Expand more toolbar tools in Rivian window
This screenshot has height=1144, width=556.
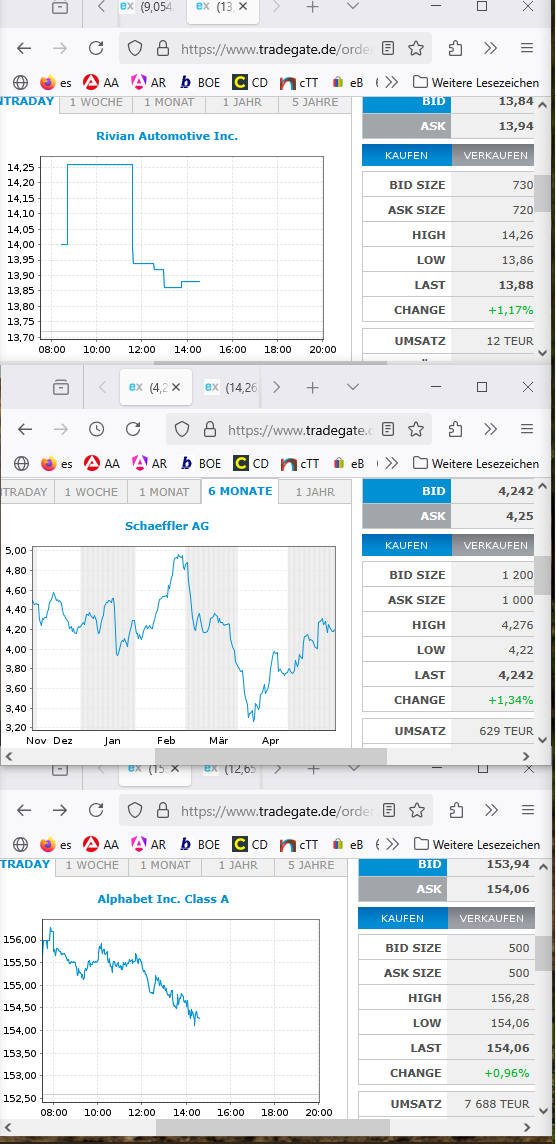(x=491, y=49)
